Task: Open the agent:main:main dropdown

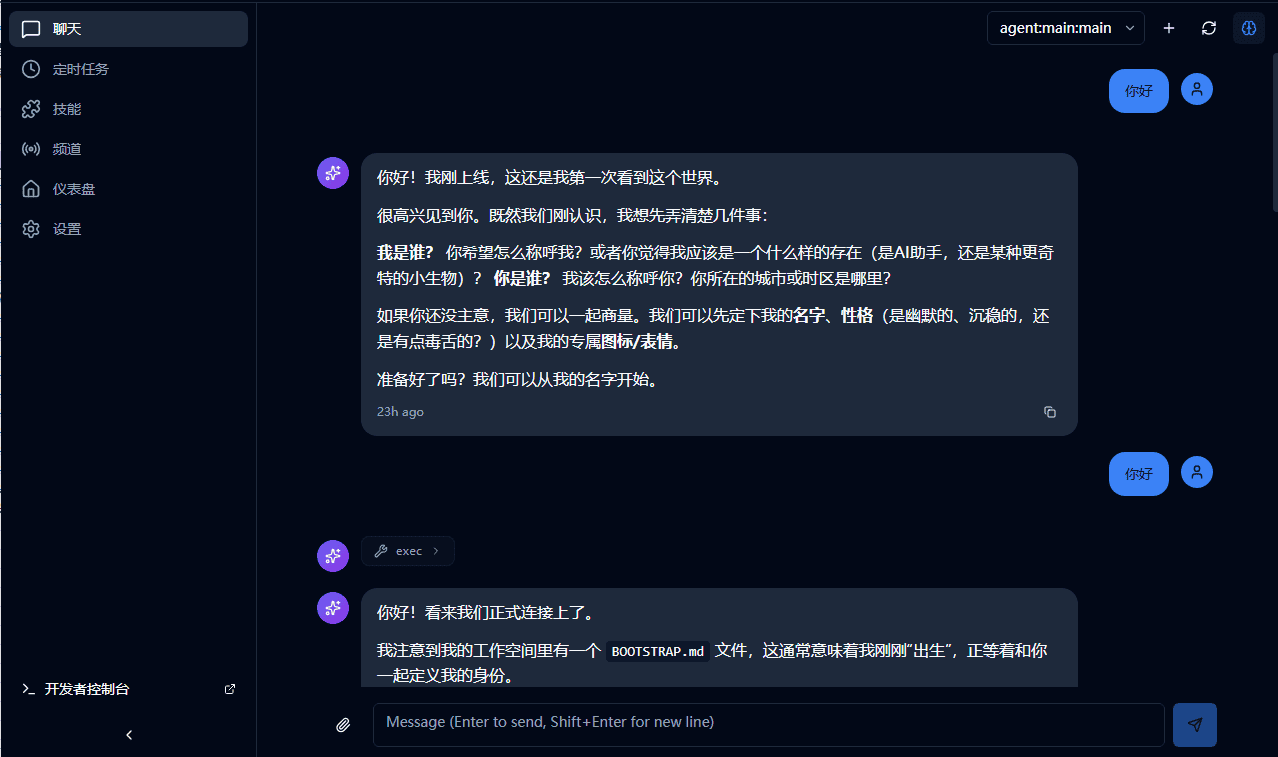Action: pos(1065,28)
